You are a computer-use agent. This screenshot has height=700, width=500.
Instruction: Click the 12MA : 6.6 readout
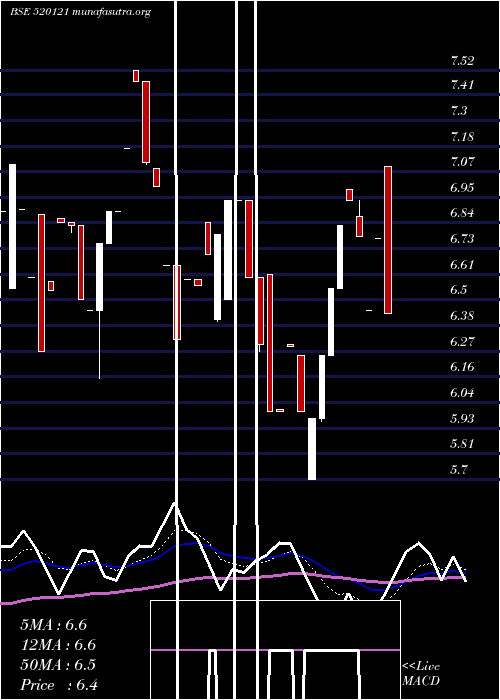click(x=58, y=645)
